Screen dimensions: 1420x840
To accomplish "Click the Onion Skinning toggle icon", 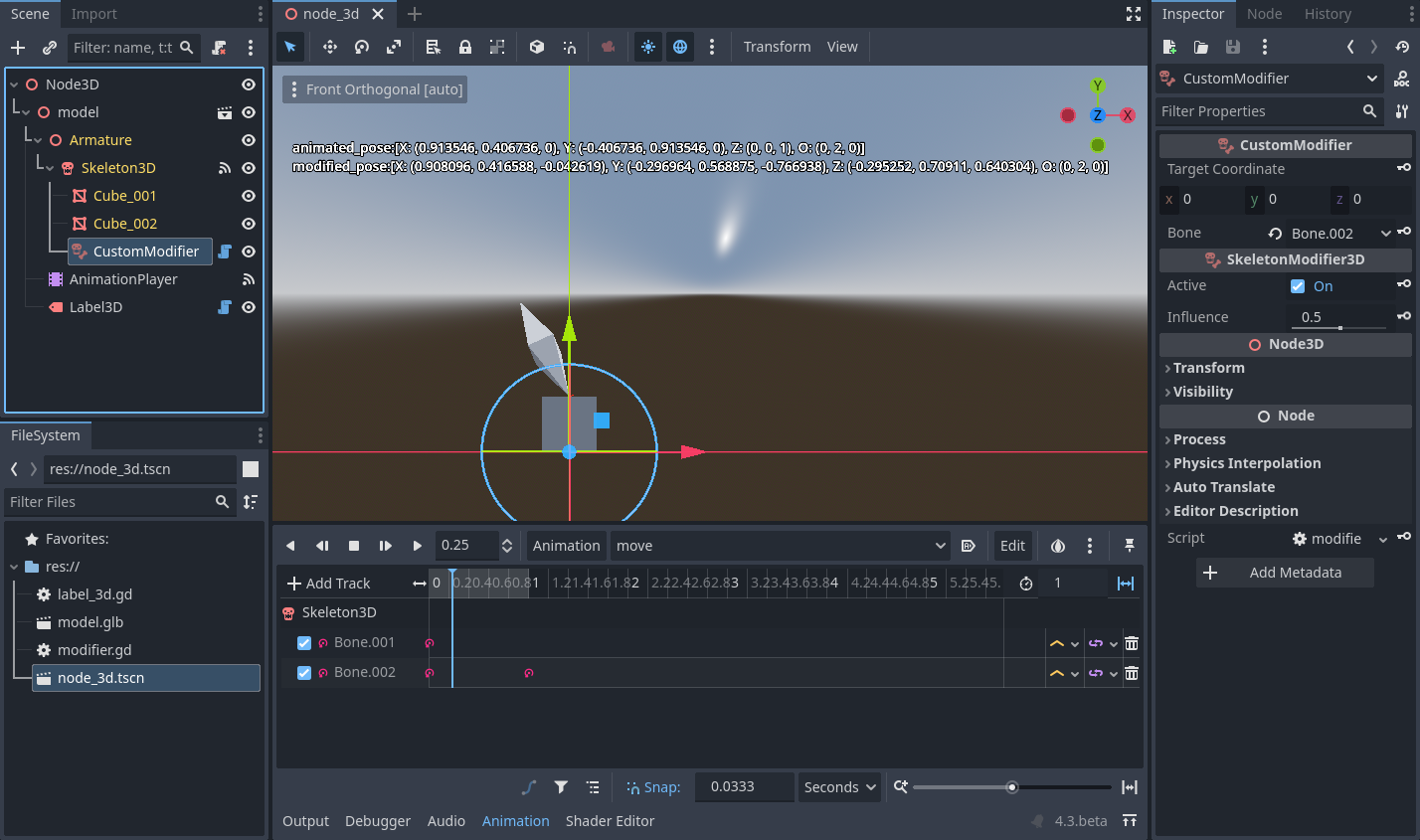I will pyautogui.click(x=1058, y=546).
